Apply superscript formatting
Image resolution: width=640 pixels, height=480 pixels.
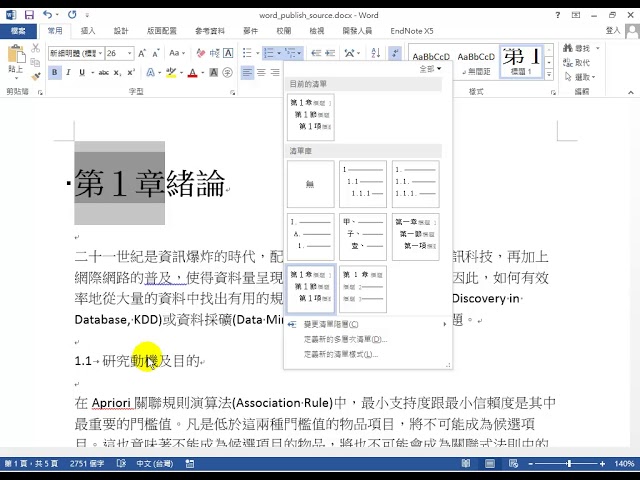click(x=131, y=73)
